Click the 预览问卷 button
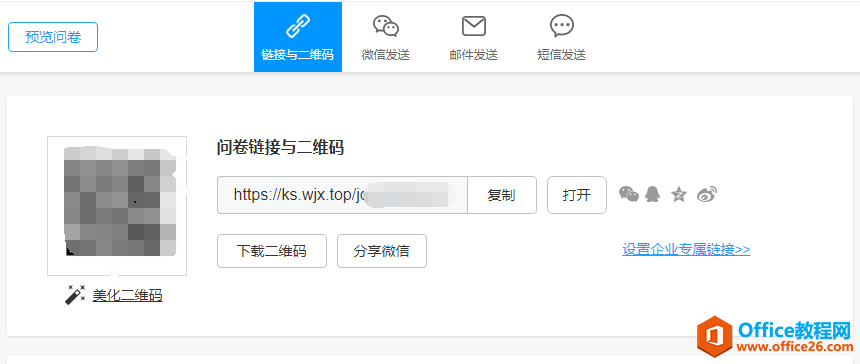 tap(53, 37)
